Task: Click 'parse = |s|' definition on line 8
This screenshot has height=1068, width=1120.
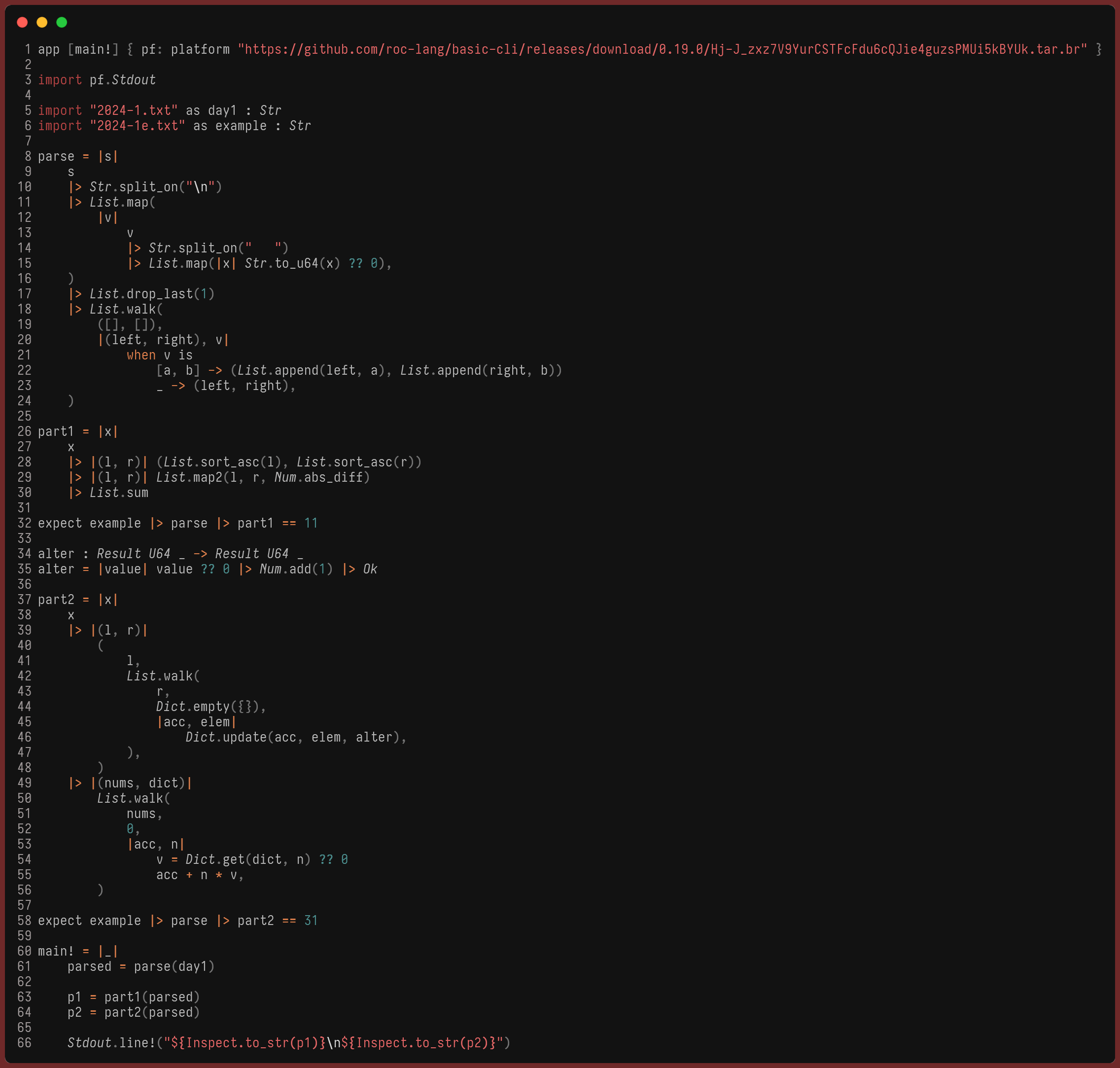Action: click(78, 157)
